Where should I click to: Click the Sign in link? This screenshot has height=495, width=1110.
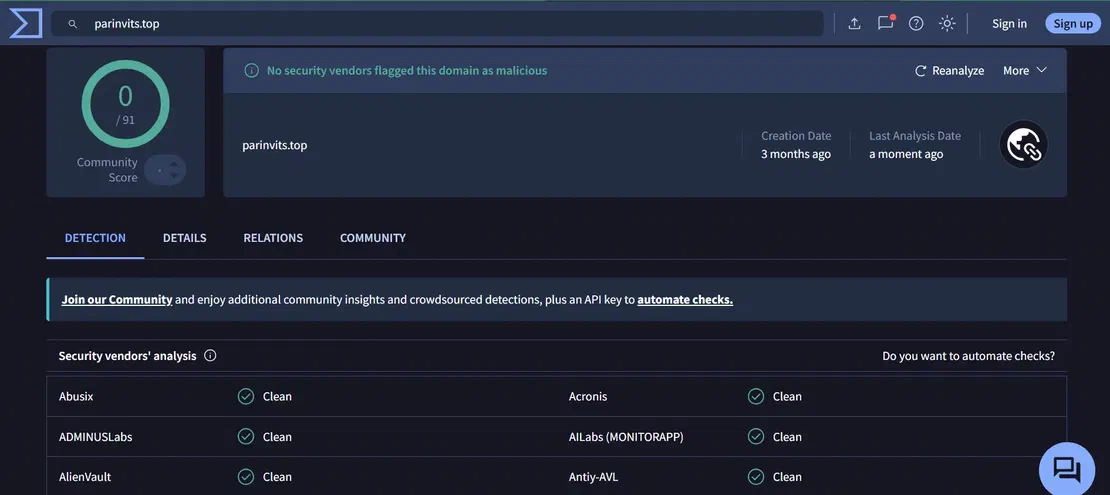pyautogui.click(x=1009, y=23)
